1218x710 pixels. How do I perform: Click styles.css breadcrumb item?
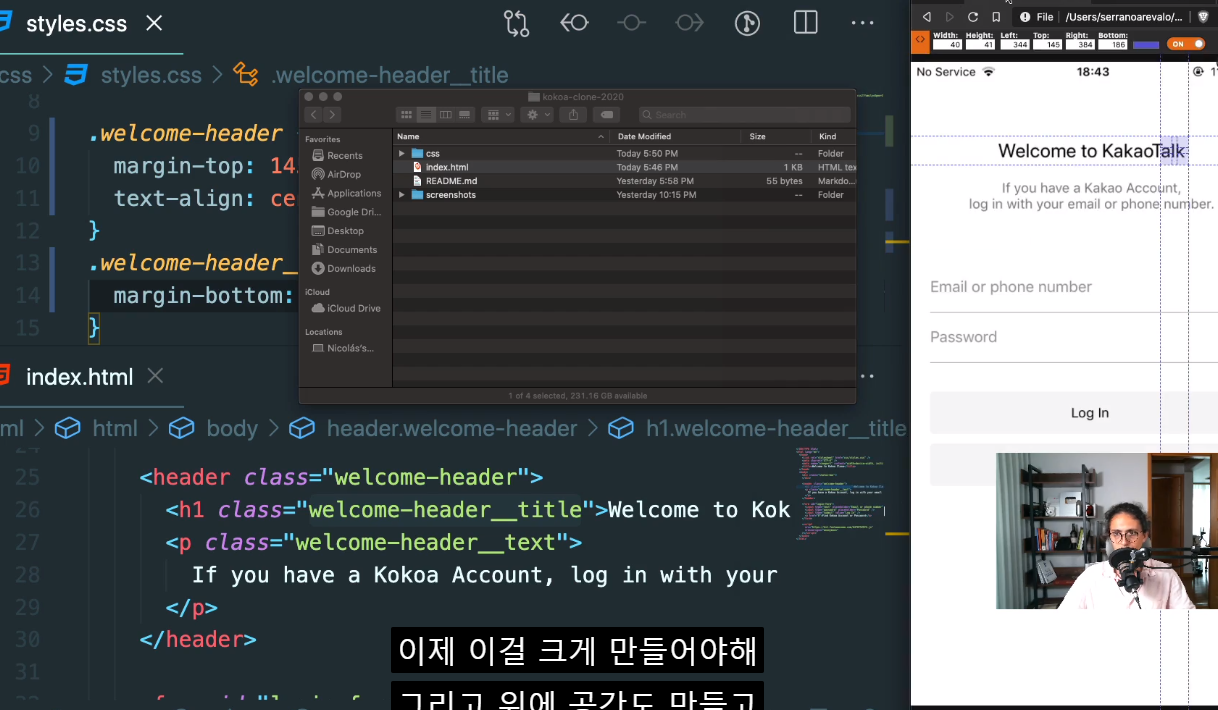pyautogui.click(x=151, y=75)
